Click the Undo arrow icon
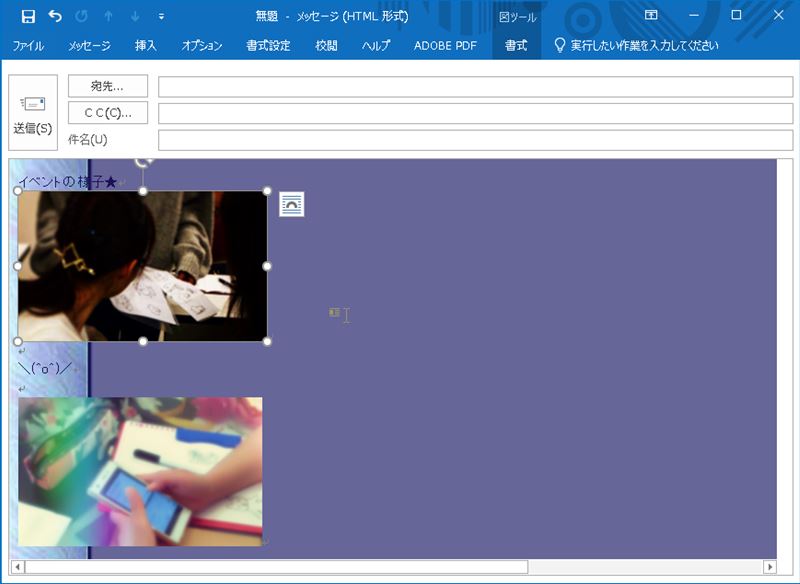Image resolution: width=800 pixels, height=584 pixels. point(55,16)
